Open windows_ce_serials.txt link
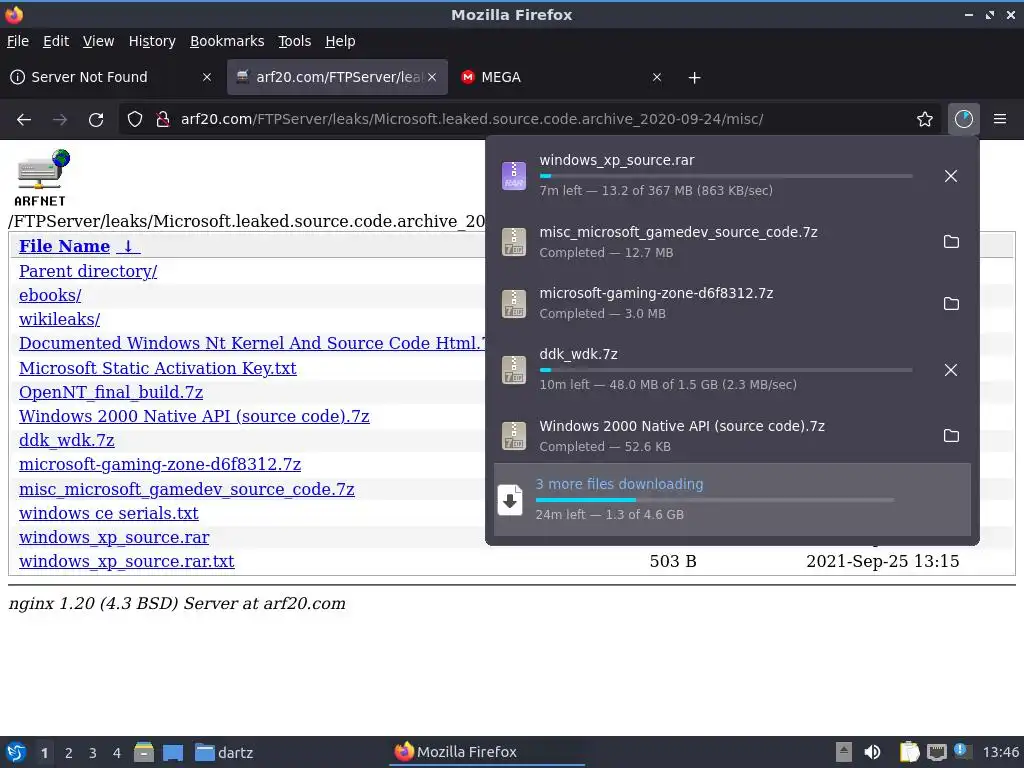The height and width of the screenshot is (768, 1024). click(x=108, y=513)
